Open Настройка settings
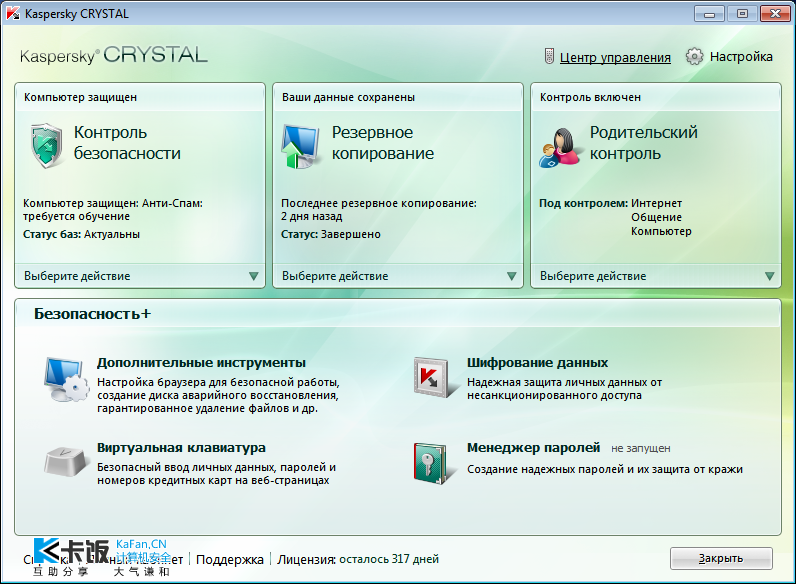Viewport: 796px width, 584px height. click(741, 56)
